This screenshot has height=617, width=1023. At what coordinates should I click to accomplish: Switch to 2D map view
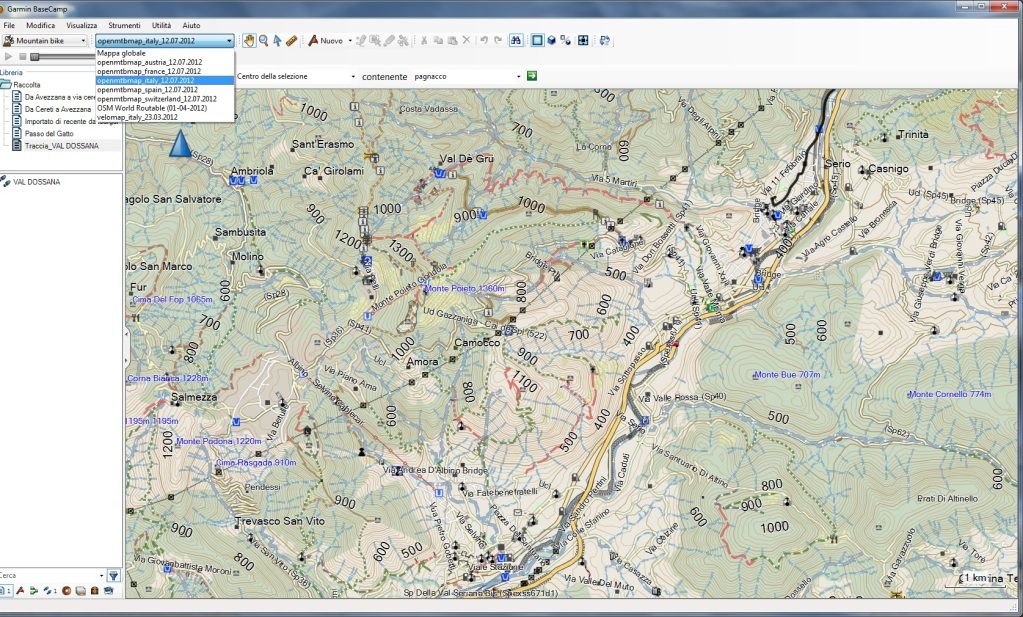tap(537, 40)
